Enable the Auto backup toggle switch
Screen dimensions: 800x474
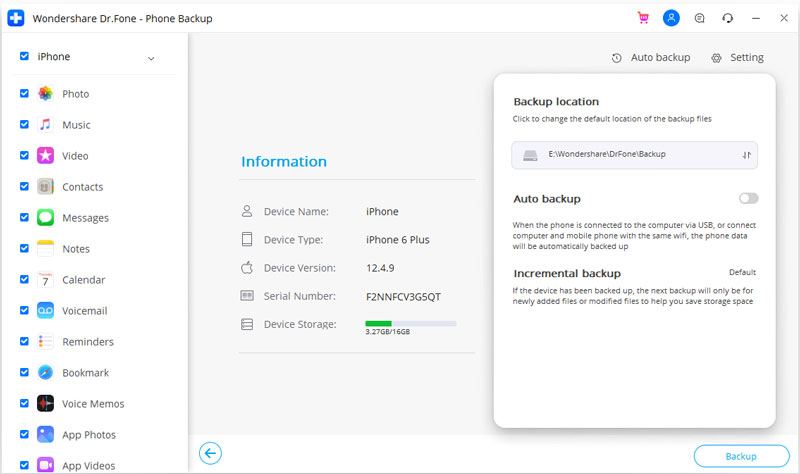[748, 198]
